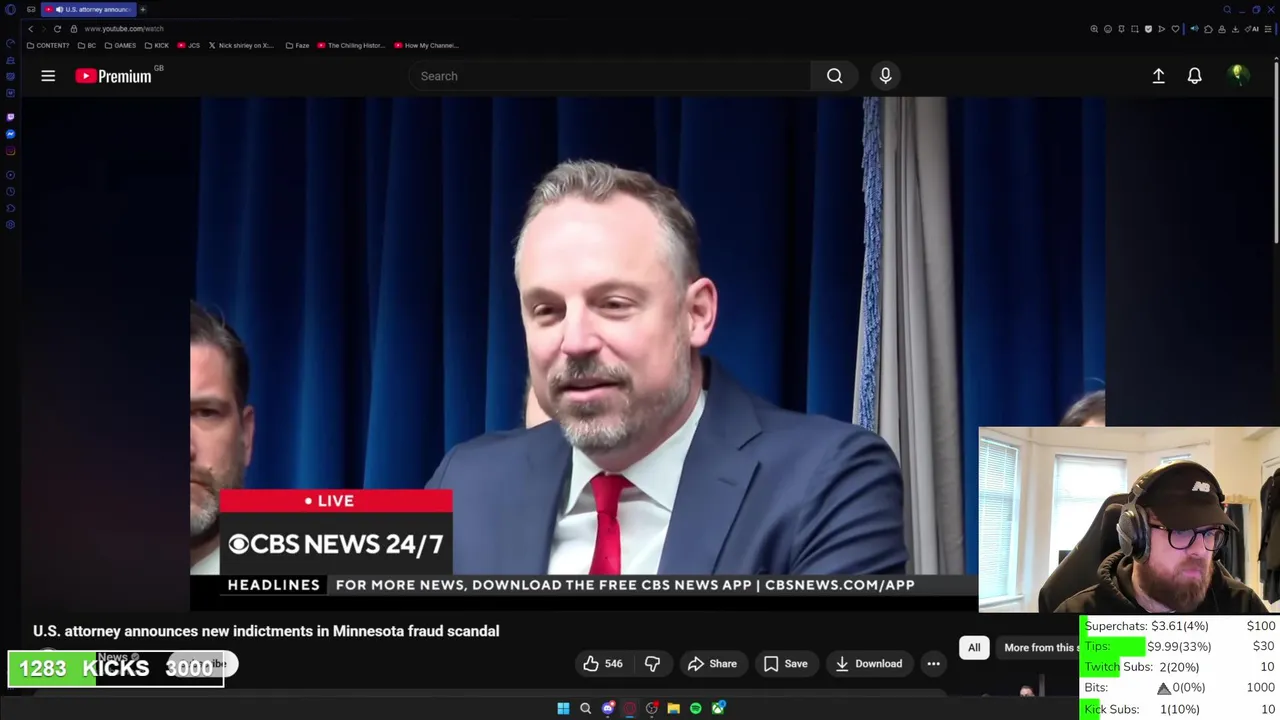1280x720 pixels.
Task: Go back in the browser
Action: [x=30, y=29]
